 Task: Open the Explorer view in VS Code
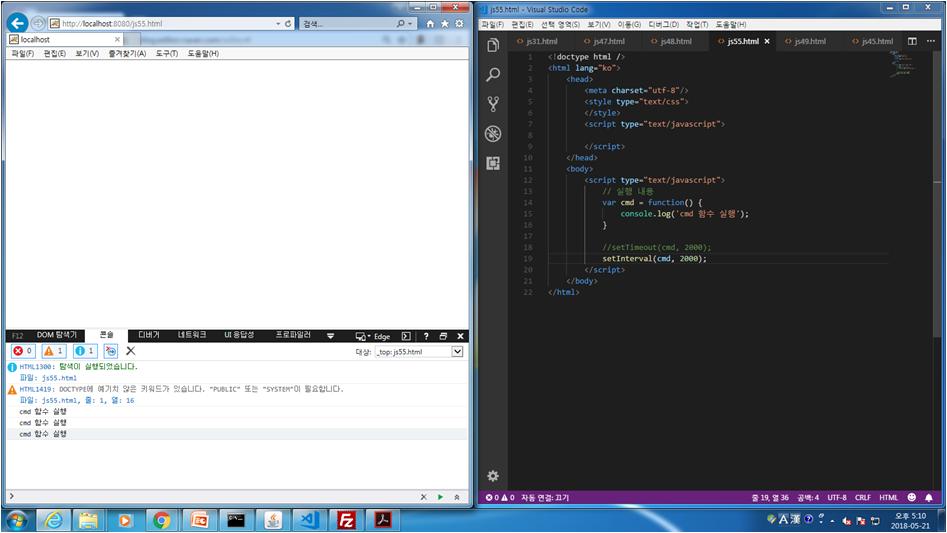[x=493, y=45]
